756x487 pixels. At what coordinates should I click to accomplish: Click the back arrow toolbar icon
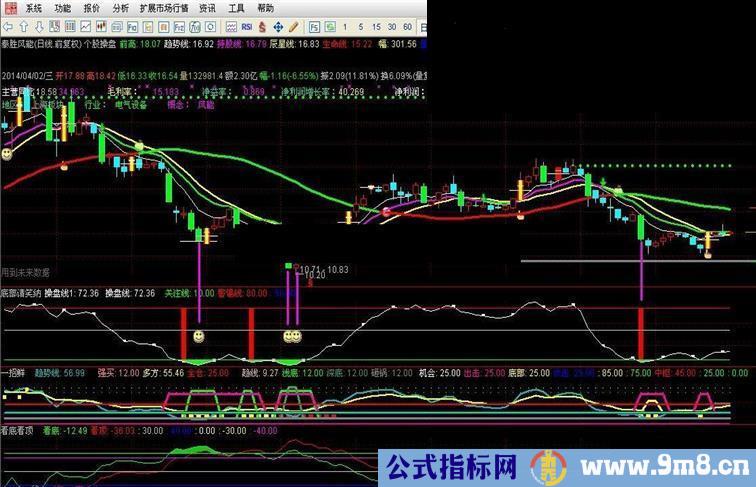(x=8, y=26)
